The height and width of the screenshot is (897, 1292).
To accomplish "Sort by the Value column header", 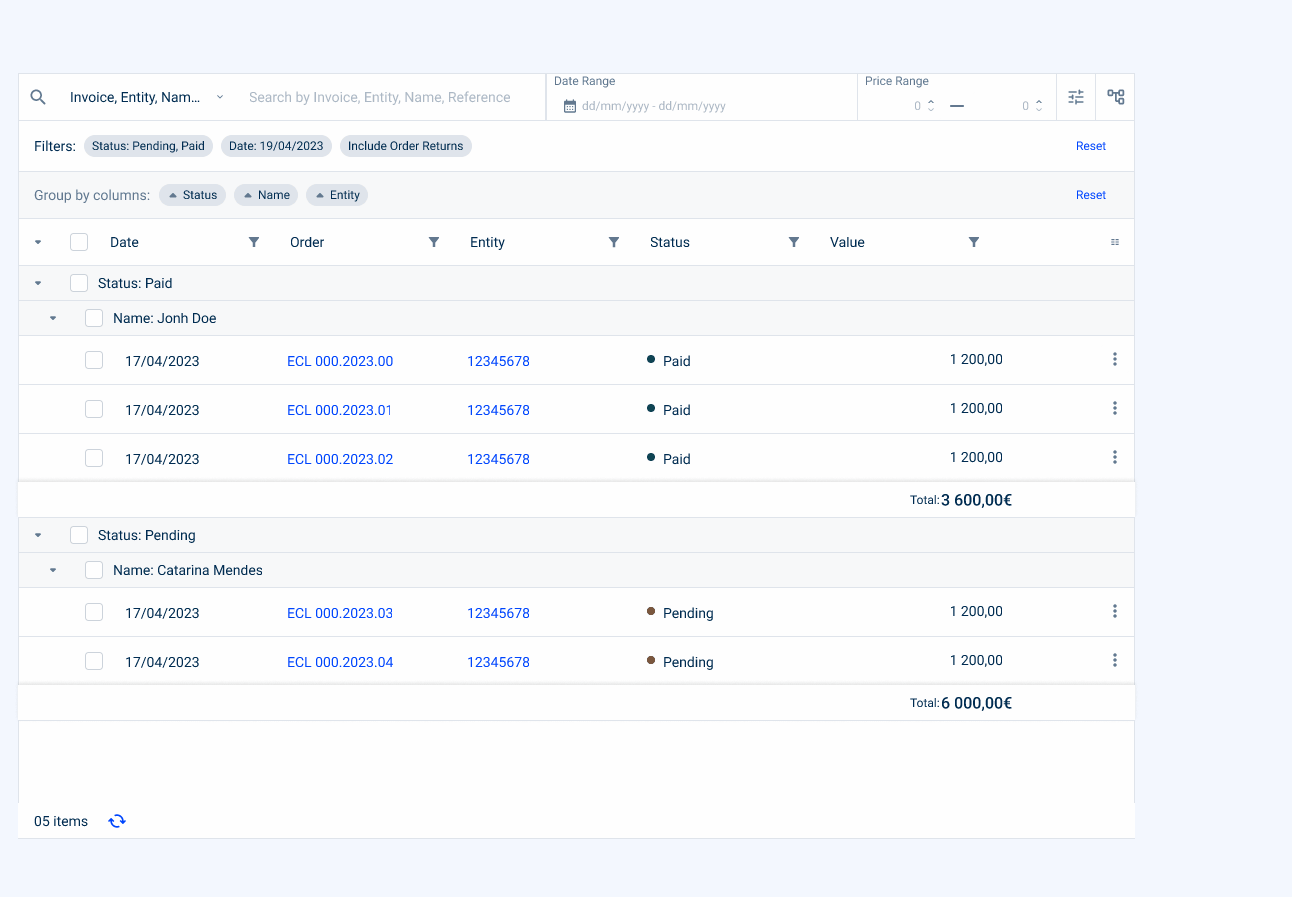I will pos(847,242).
